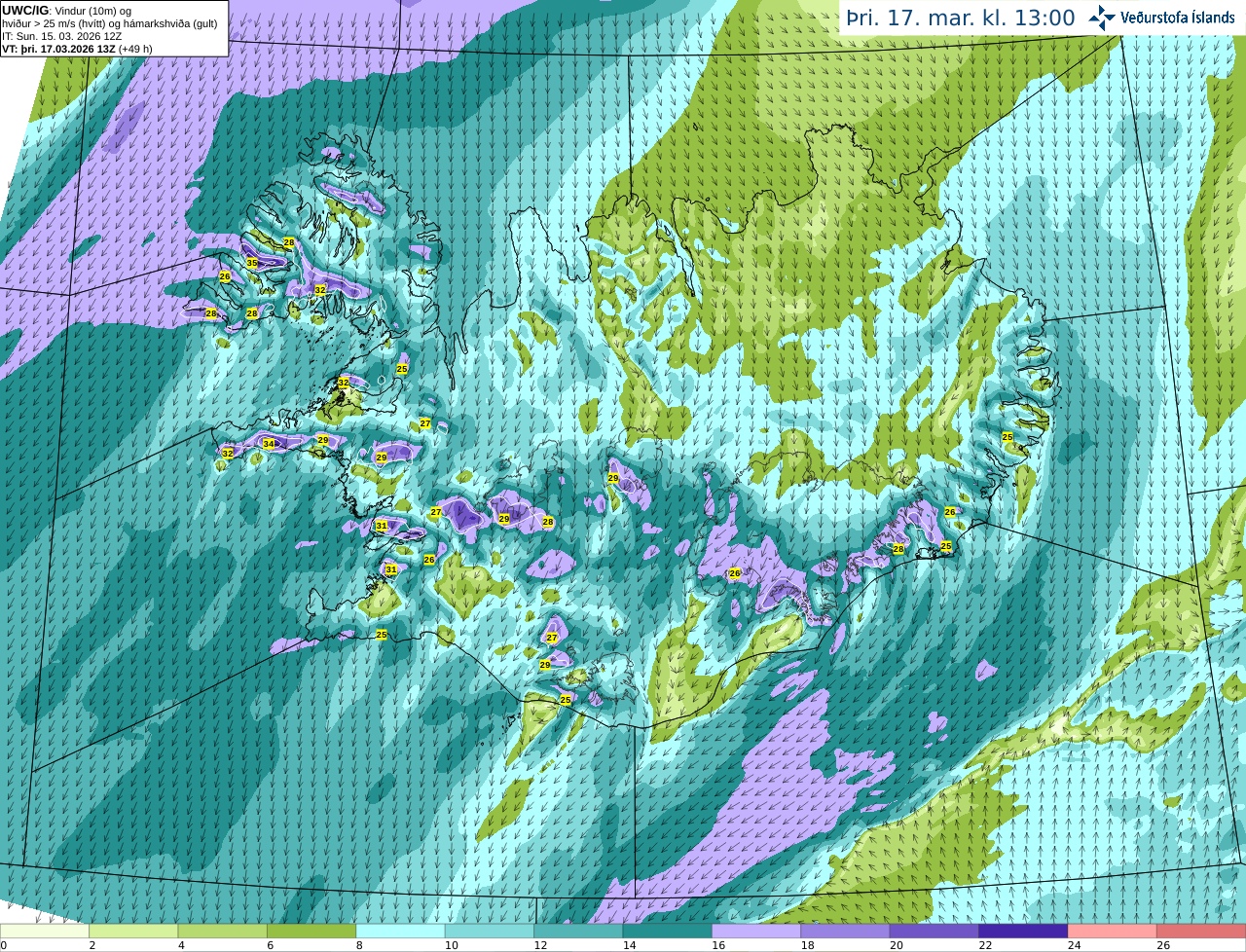The width and height of the screenshot is (1246, 952).
Task: Pick the 12–14 m/s teal legend swatch
Action: pos(578,931)
